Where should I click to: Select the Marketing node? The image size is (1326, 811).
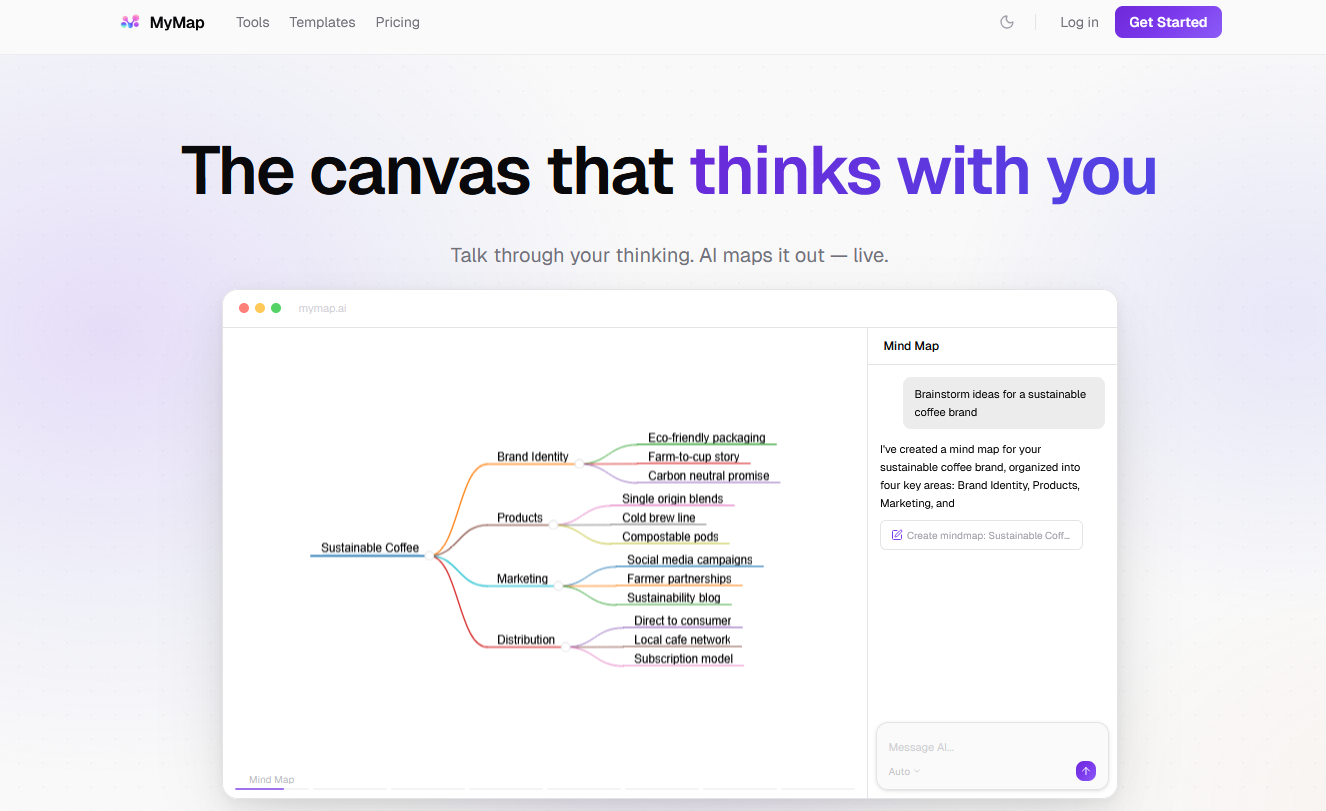[522, 578]
